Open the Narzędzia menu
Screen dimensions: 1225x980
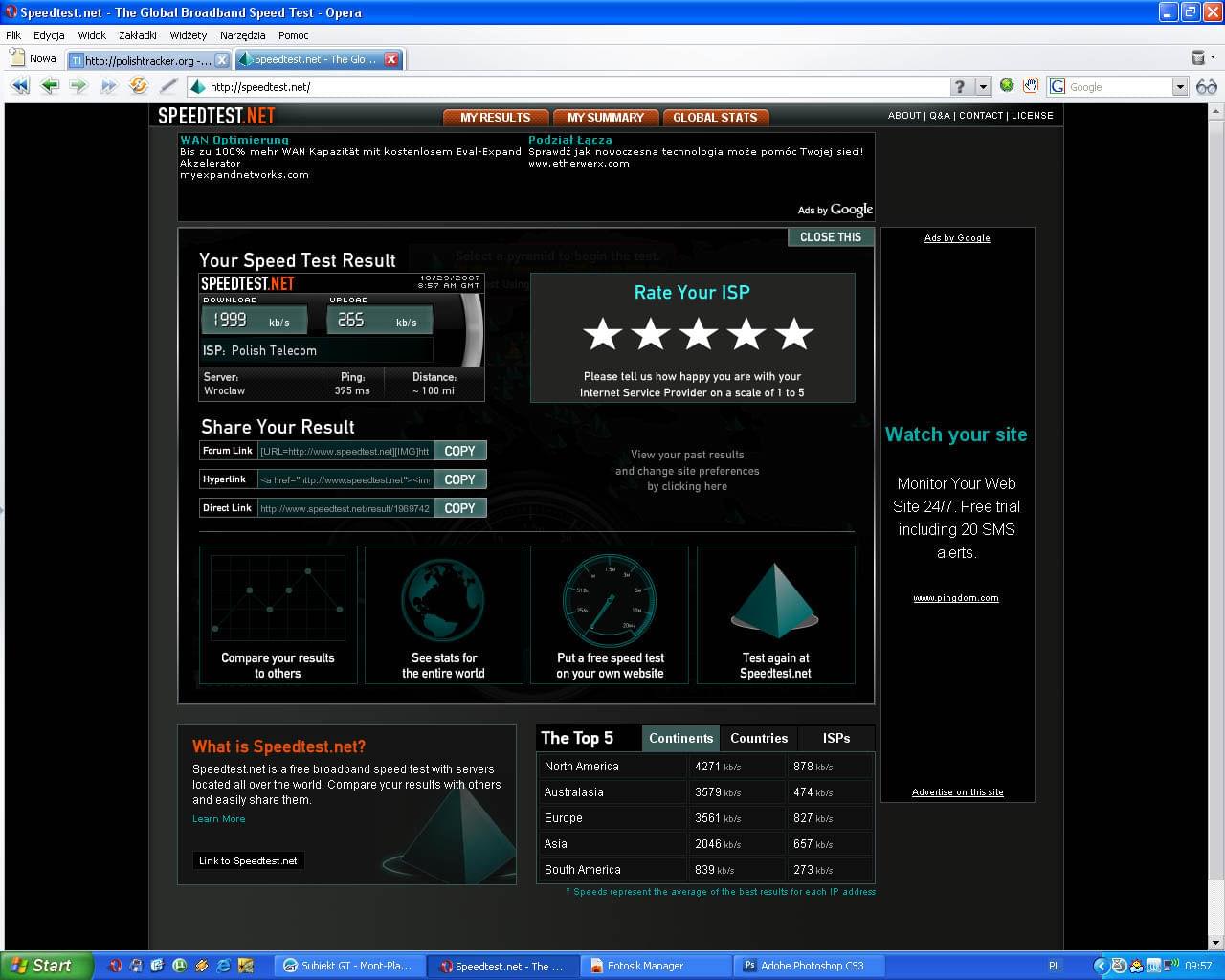click(x=243, y=35)
